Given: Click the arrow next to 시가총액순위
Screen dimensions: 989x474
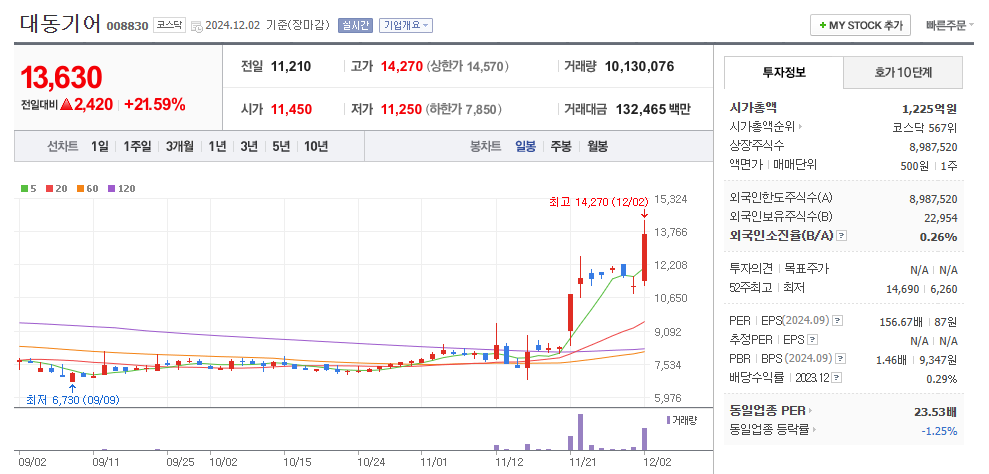Looking at the screenshot, I should [801, 127].
